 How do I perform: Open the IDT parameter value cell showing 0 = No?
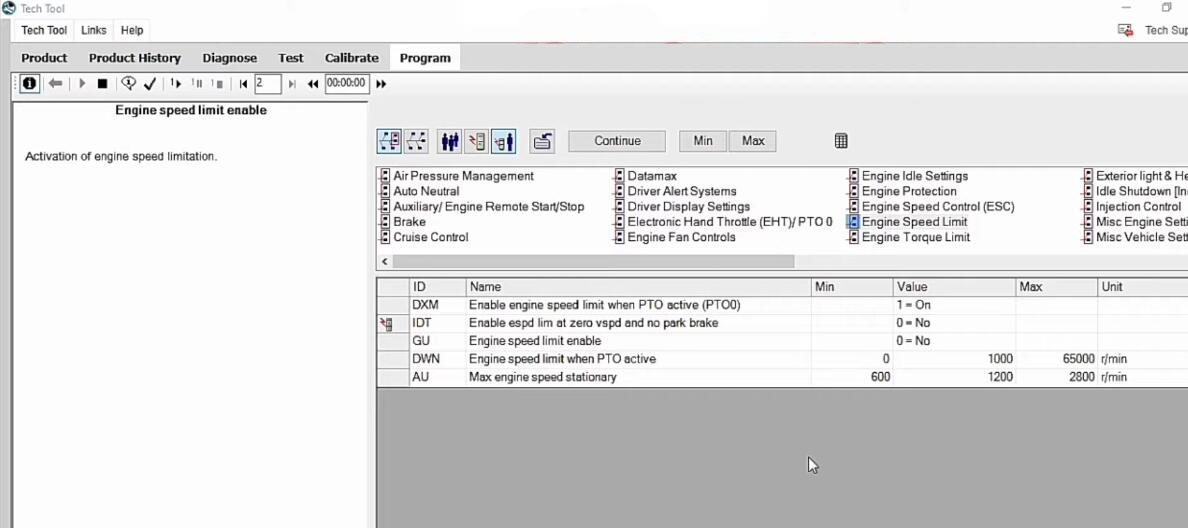pos(952,323)
